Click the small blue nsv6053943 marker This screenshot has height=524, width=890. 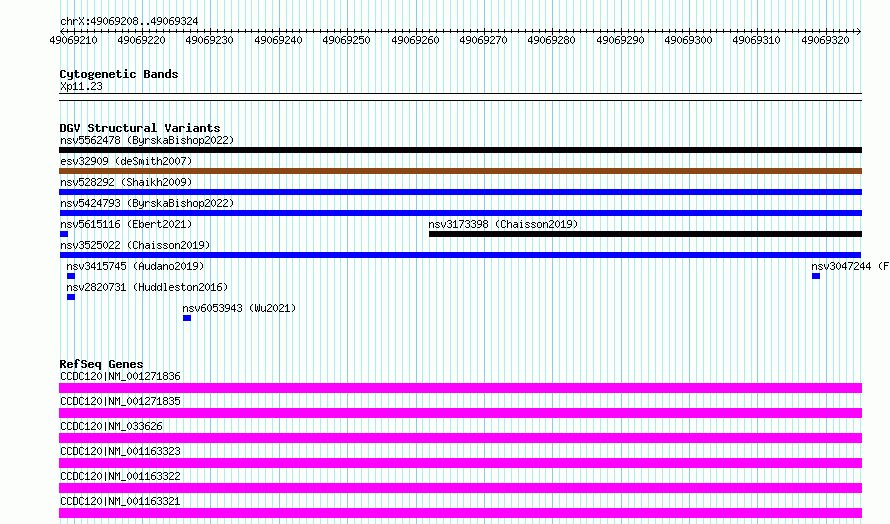[187, 318]
